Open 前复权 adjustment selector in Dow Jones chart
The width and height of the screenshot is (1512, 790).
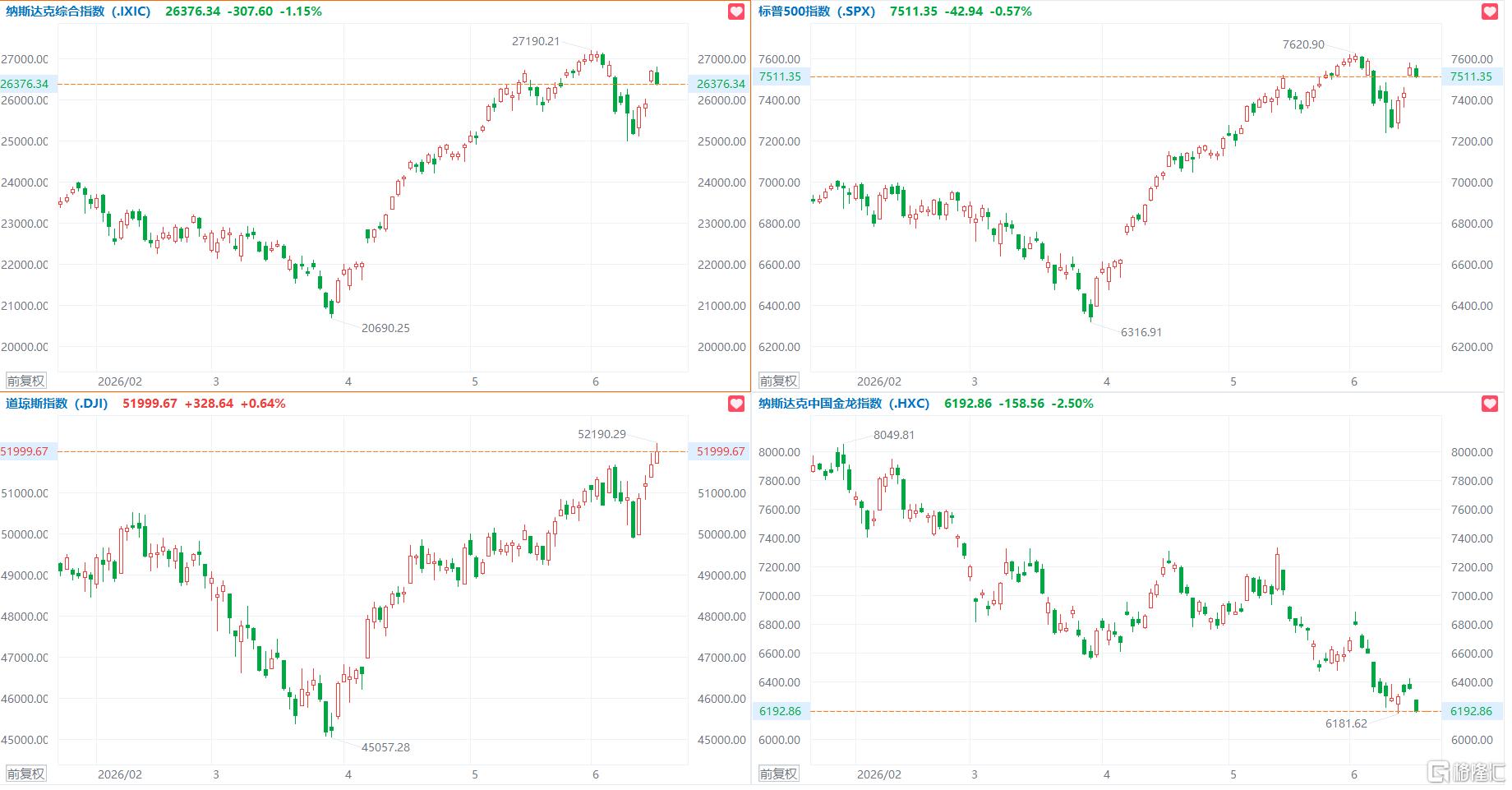(26, 774)
